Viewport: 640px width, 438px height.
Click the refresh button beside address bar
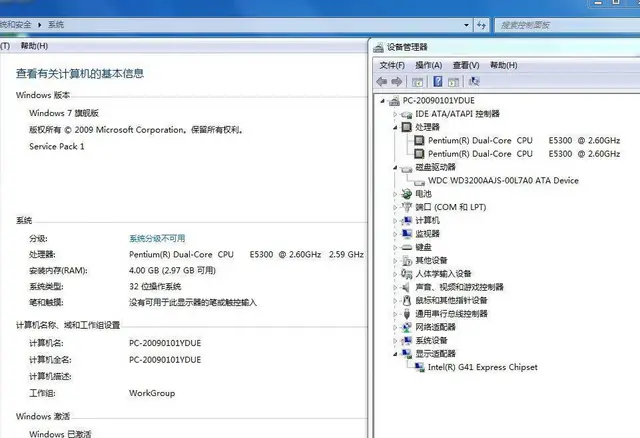pyautogui.click(x=482, y=25)
